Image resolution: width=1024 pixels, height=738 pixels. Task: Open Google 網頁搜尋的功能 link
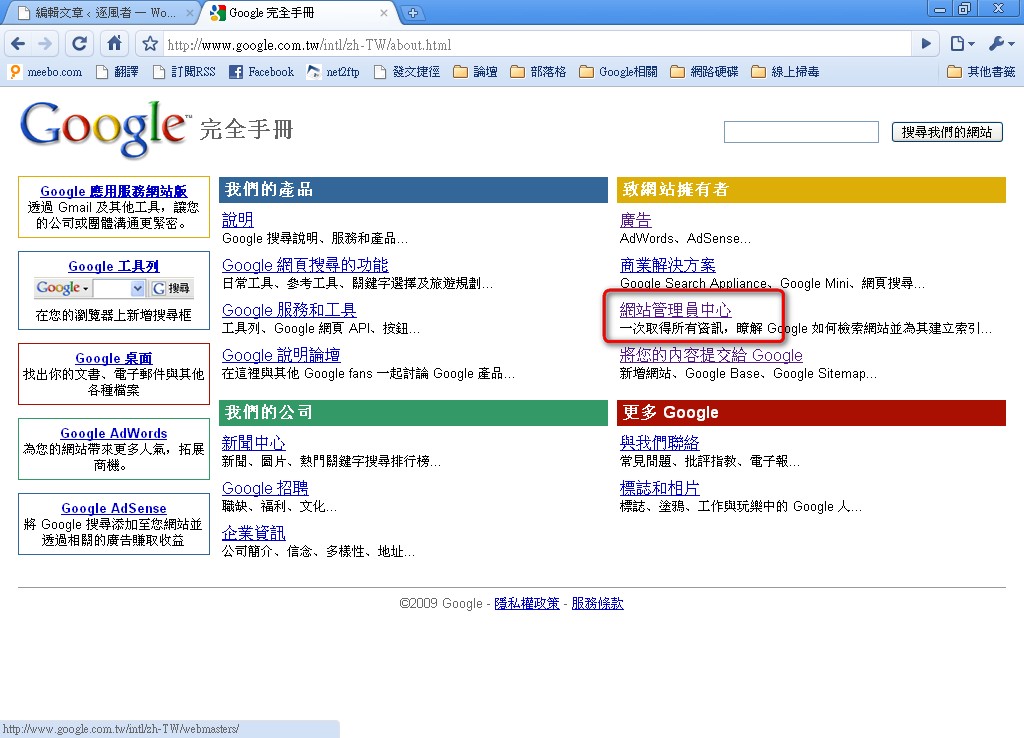(x=305, y=265)
